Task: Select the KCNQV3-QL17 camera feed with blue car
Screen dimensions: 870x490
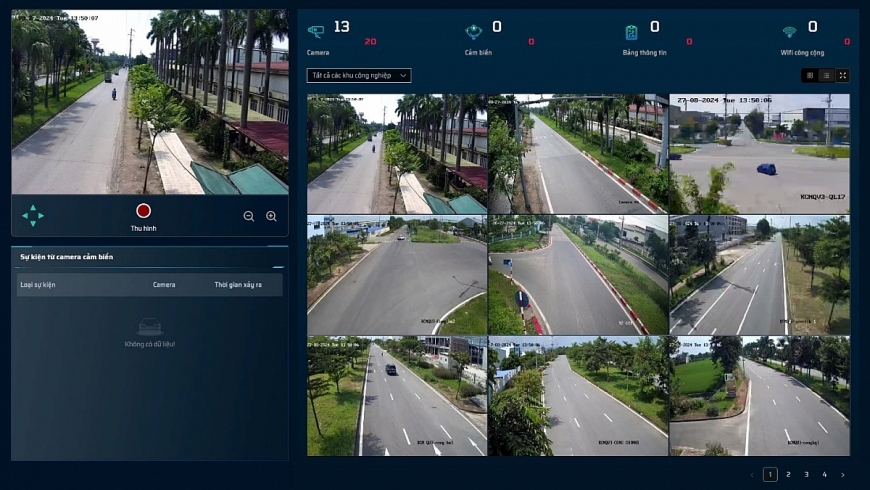Action: pyautogui.click(x=759, y=153)
